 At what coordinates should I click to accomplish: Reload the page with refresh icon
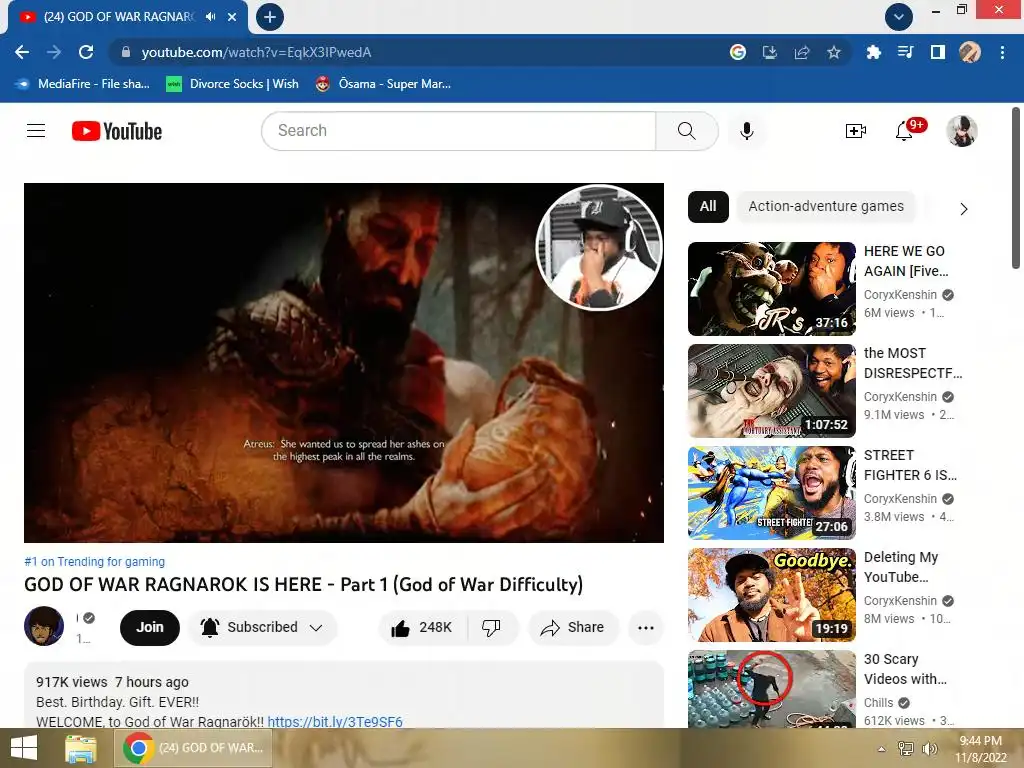86,52
